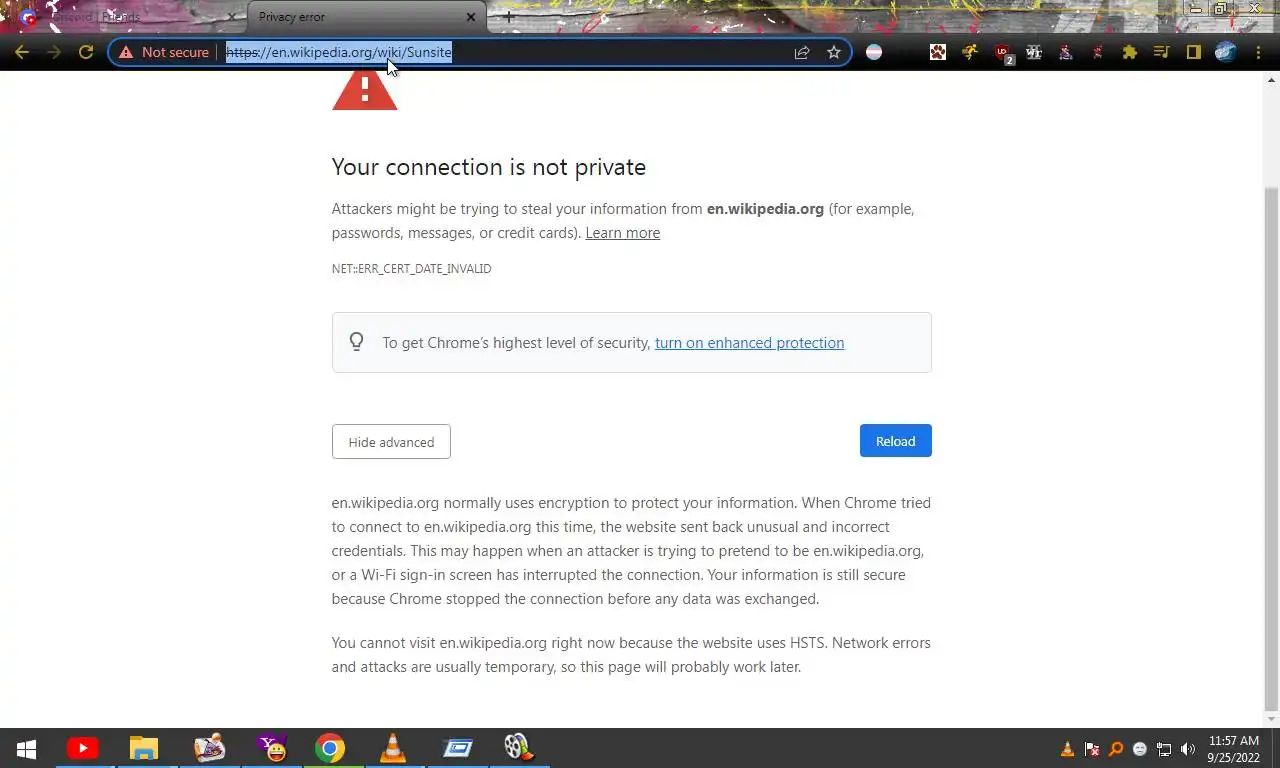Open Chrome's three-dot menu
Image resolution: width=1280 pixels, height=768 pixels.
pos(1258,52)
